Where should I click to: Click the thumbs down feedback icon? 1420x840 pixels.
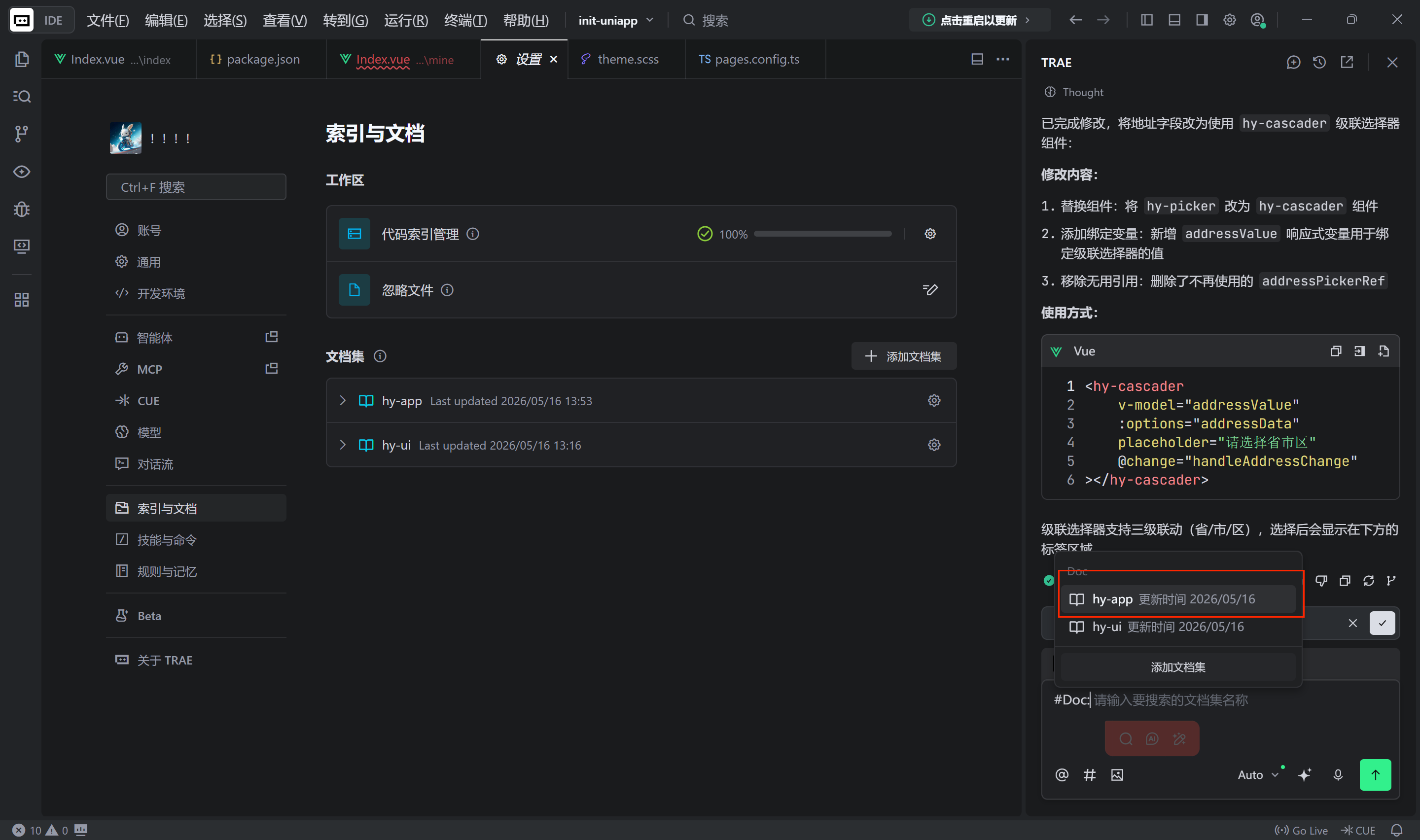[1321, 581]
